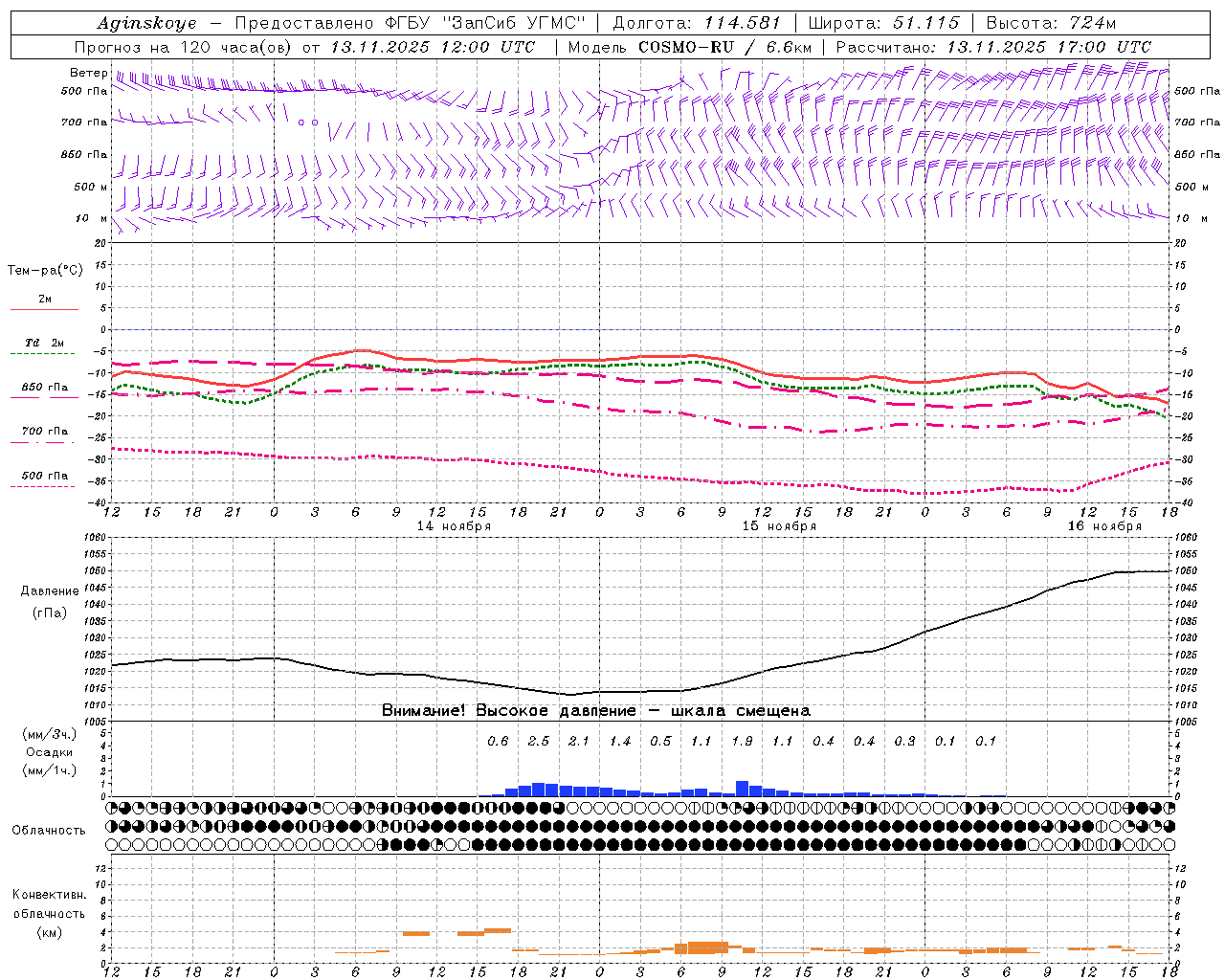
Task: Click the 3-hour precipitation value "2.1"
Action: [x=579, y=741]
